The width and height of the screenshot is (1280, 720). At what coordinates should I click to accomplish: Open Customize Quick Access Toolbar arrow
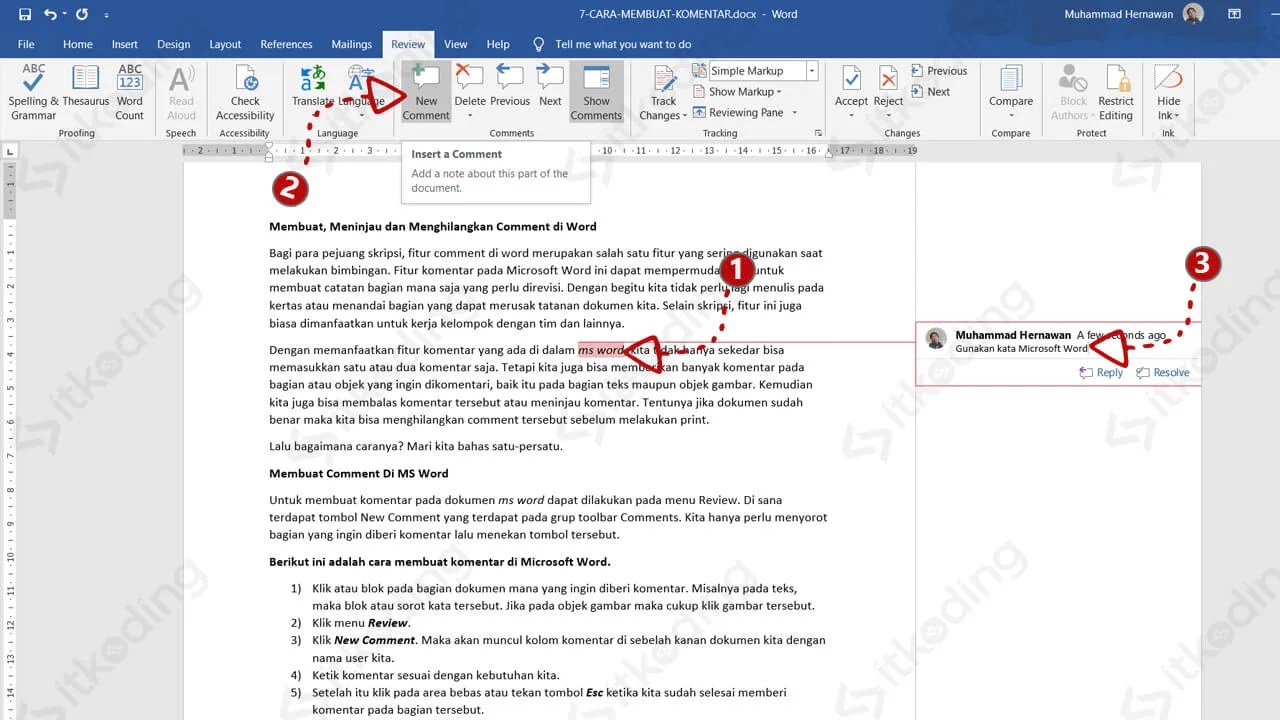coord(106,16)
